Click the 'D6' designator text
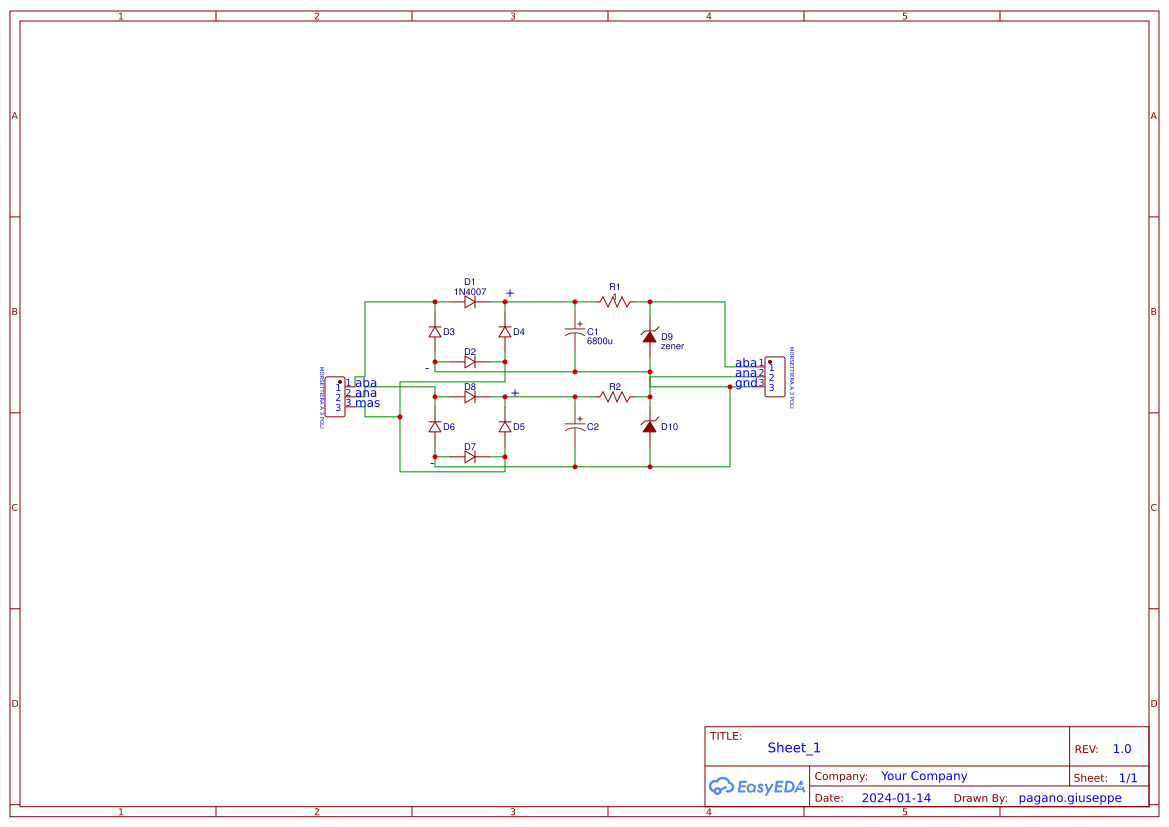The height and width of the screenshot is (827, 1169). pos(449,427)
